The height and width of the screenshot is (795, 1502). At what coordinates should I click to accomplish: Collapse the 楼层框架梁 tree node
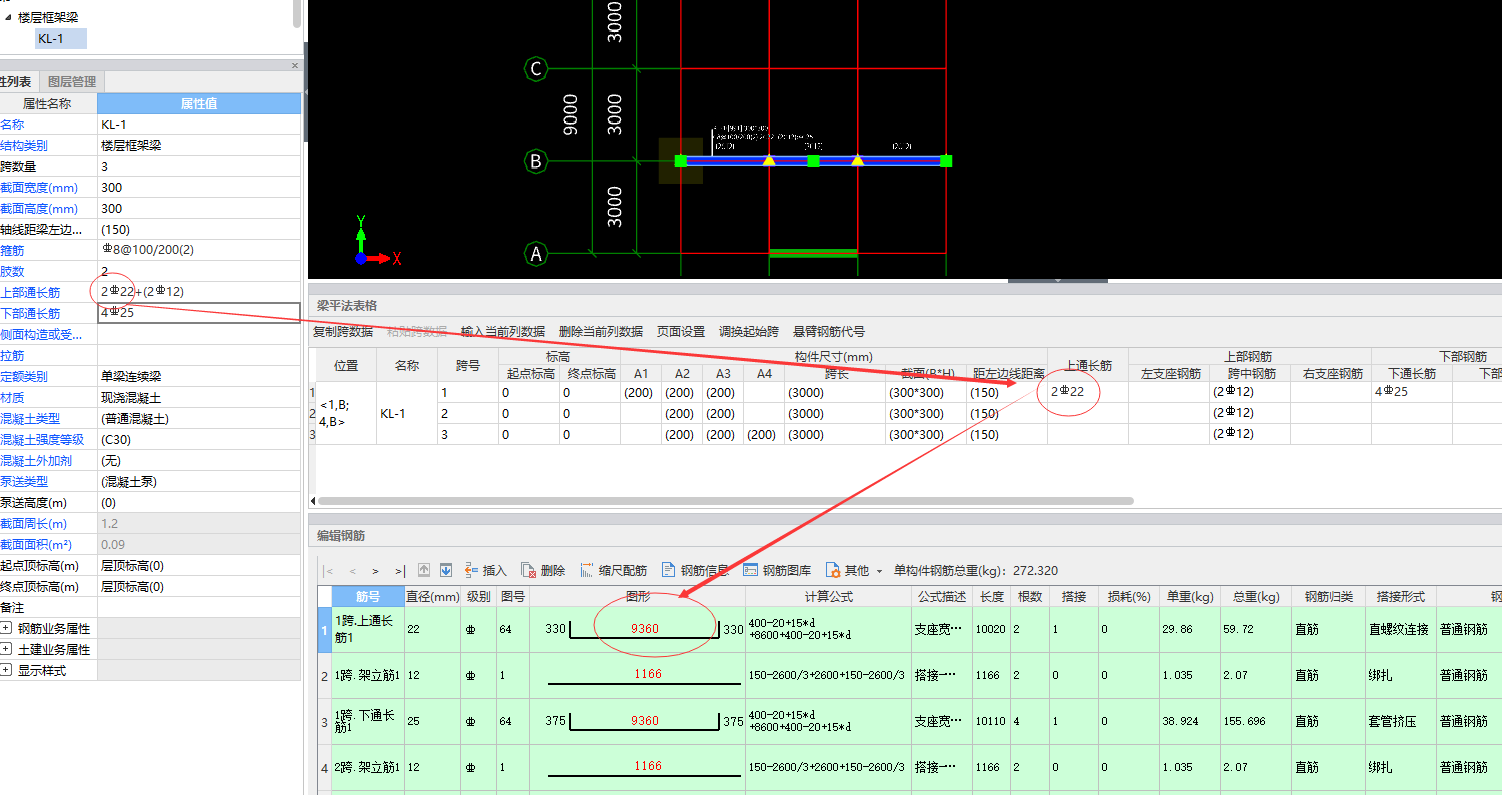pyautogui.click(x=8, y=17)
